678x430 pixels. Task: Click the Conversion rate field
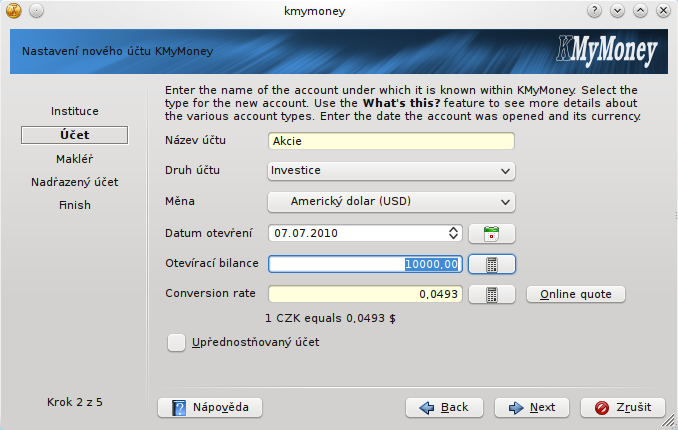[x=365, y=294]
